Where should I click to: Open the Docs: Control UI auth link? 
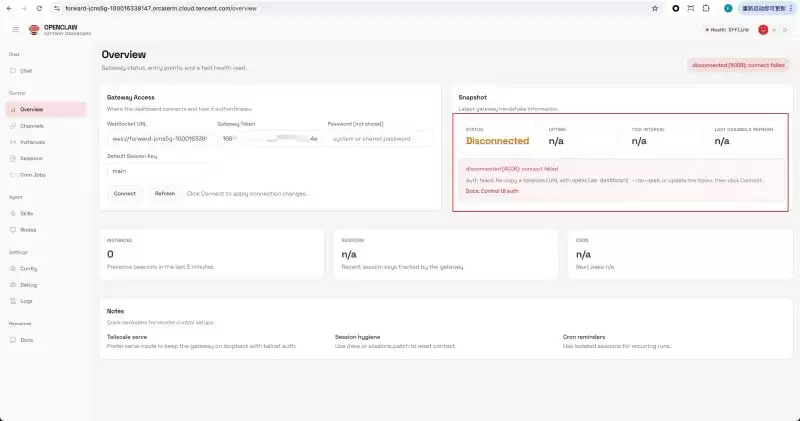point(492,191)
